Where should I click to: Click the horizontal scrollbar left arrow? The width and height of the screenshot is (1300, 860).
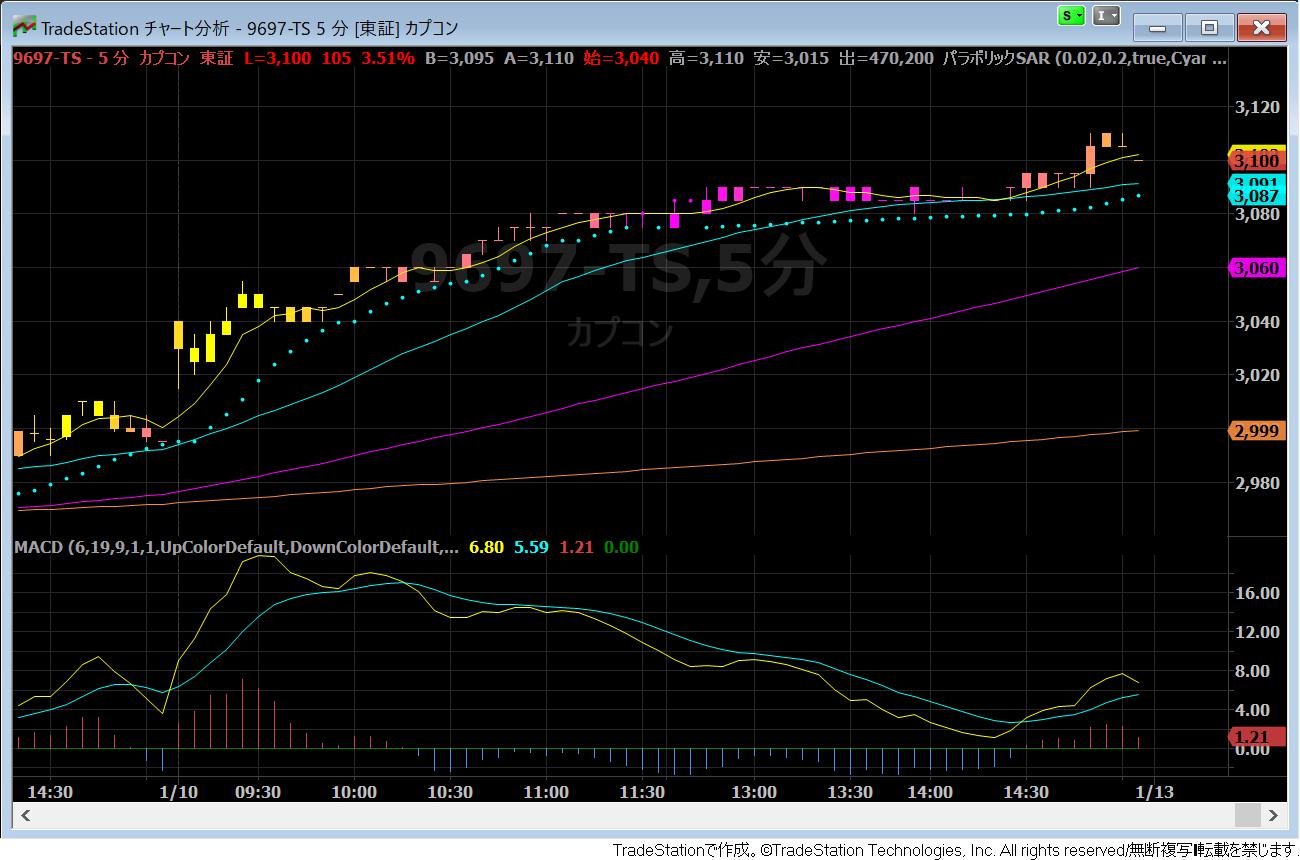26,816
